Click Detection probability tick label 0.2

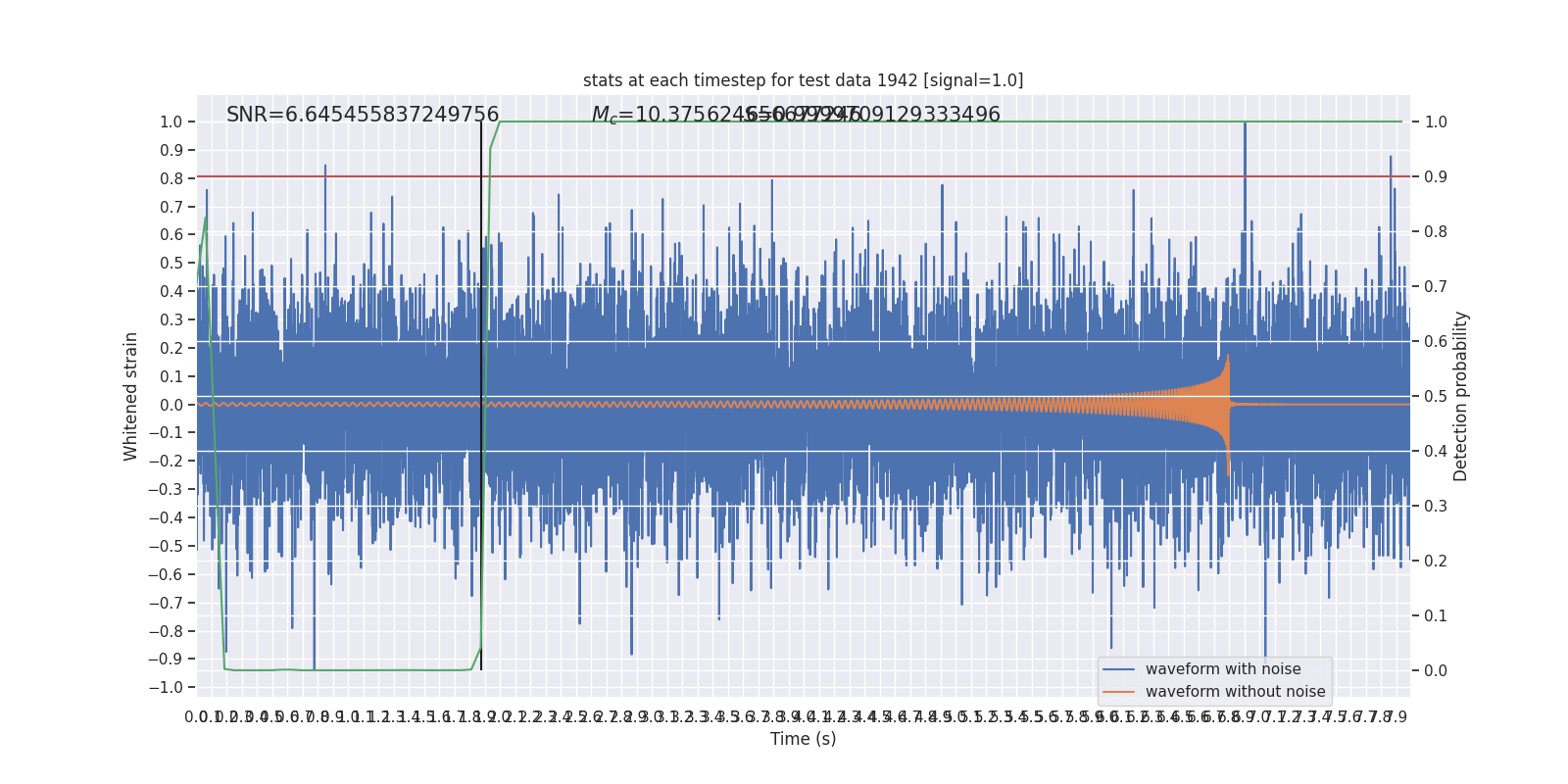click(1436, 562)
